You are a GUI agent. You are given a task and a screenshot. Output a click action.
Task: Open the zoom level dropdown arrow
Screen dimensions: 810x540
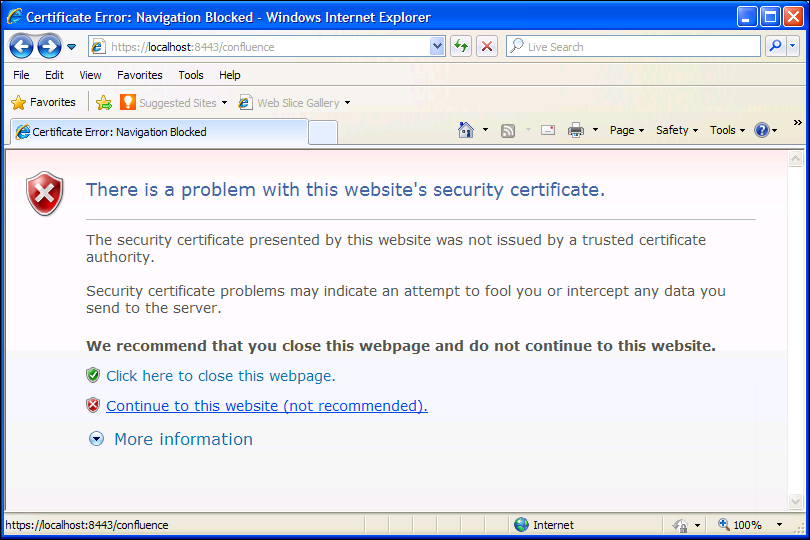779,524
